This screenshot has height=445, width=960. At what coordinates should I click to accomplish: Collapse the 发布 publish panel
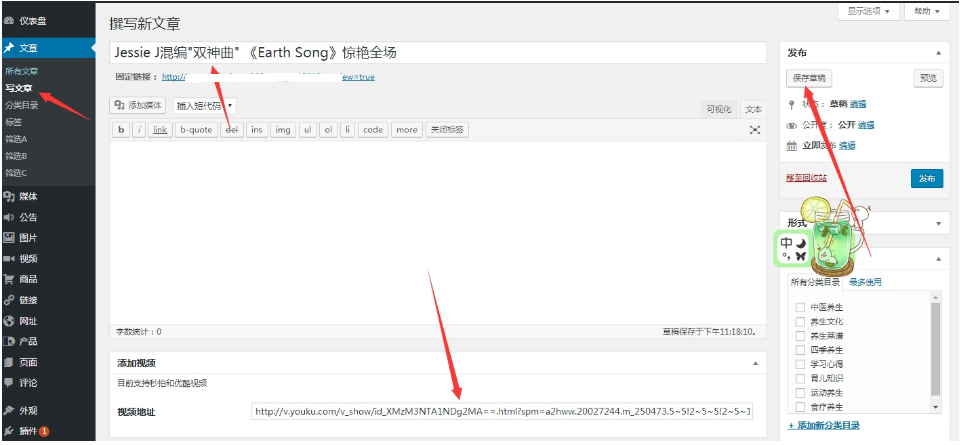pos(937,53)
